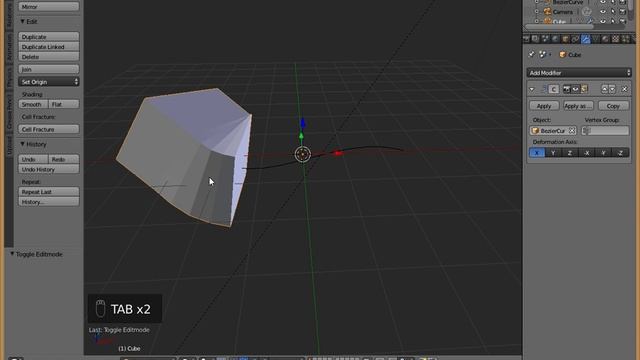Click the Repeat Last button
Screen dimensions: 640x360
pos(49,192)
